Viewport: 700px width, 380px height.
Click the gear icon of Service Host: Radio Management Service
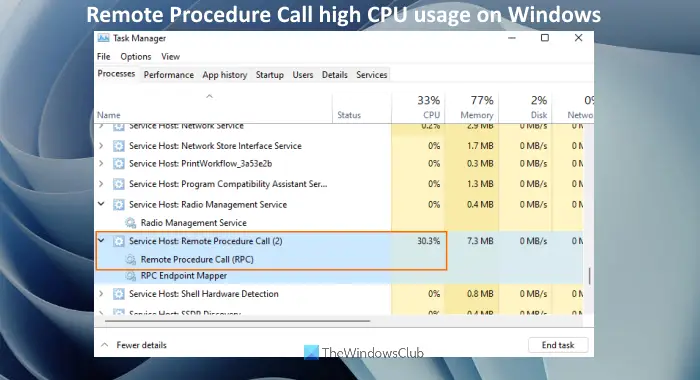point(118,205)
